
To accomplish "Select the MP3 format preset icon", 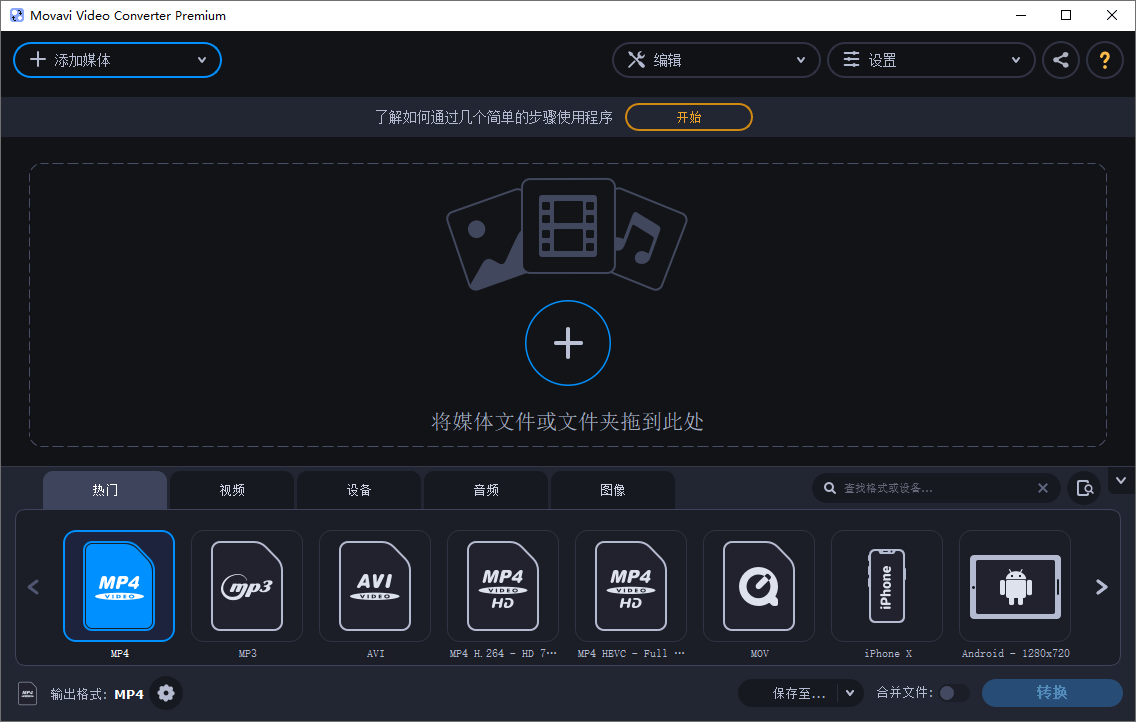I will pyautogui.click(x=247, y=586).
